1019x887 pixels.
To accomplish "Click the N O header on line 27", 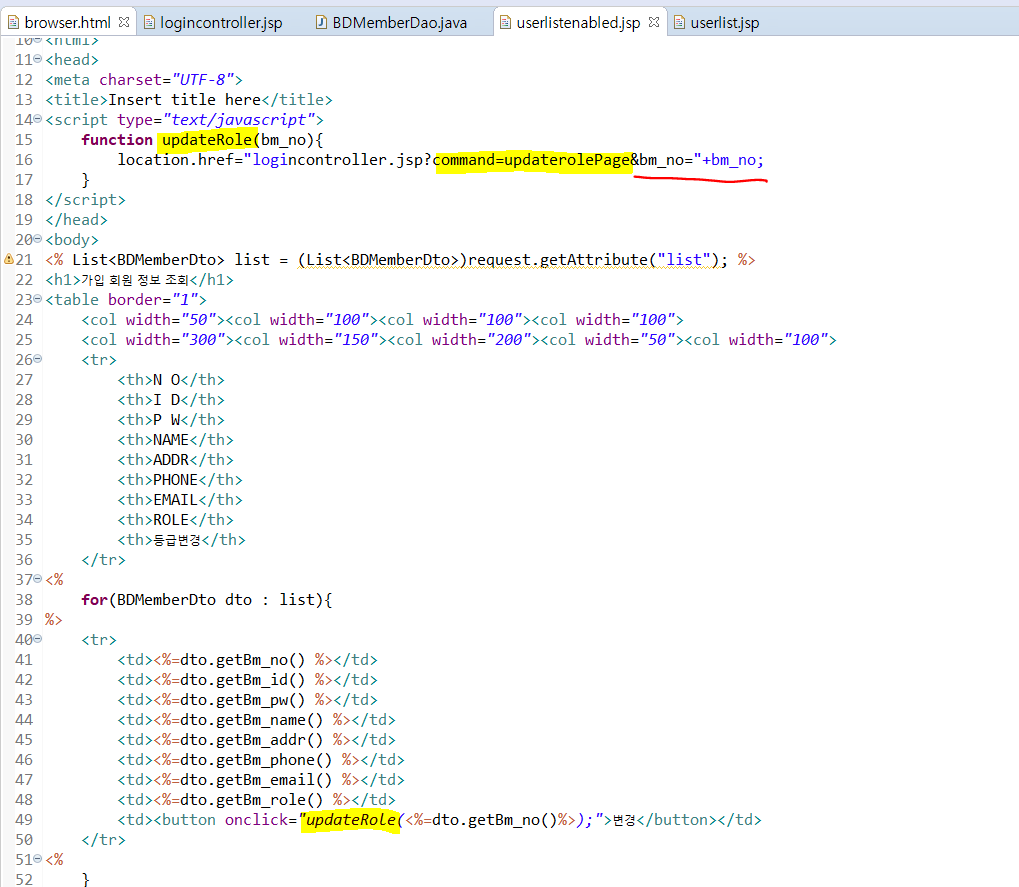I will 166,380.
